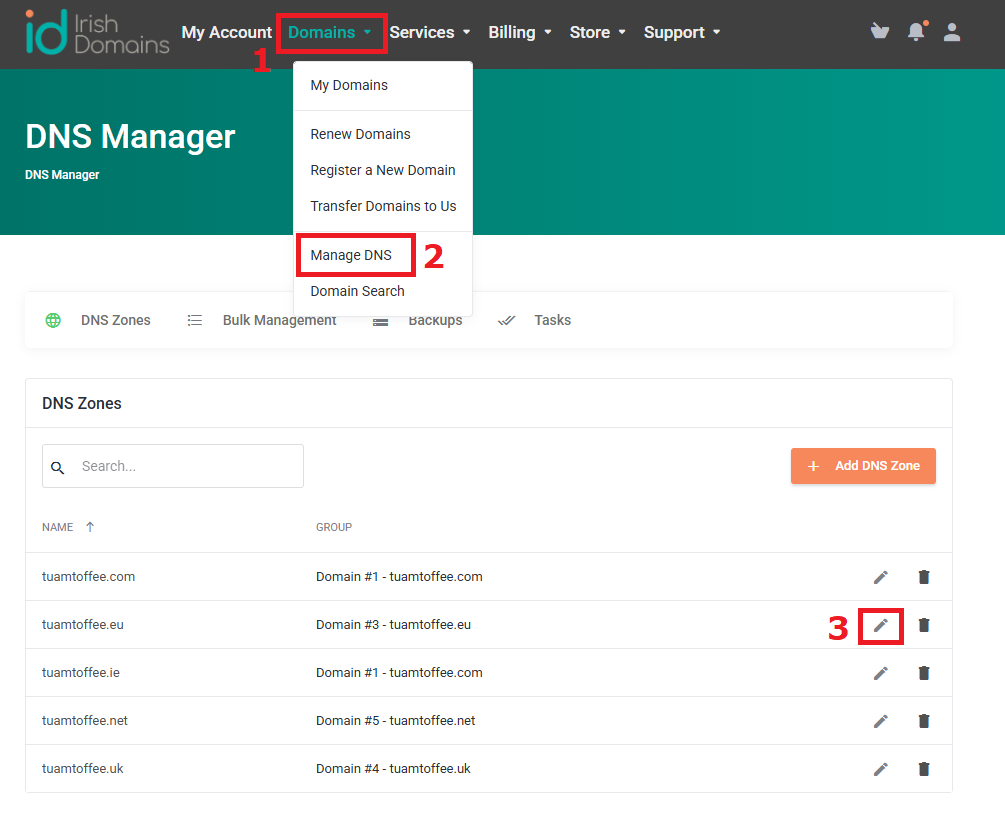Delete tuamtoffee.uk zone trash icon

click(924, 769)
